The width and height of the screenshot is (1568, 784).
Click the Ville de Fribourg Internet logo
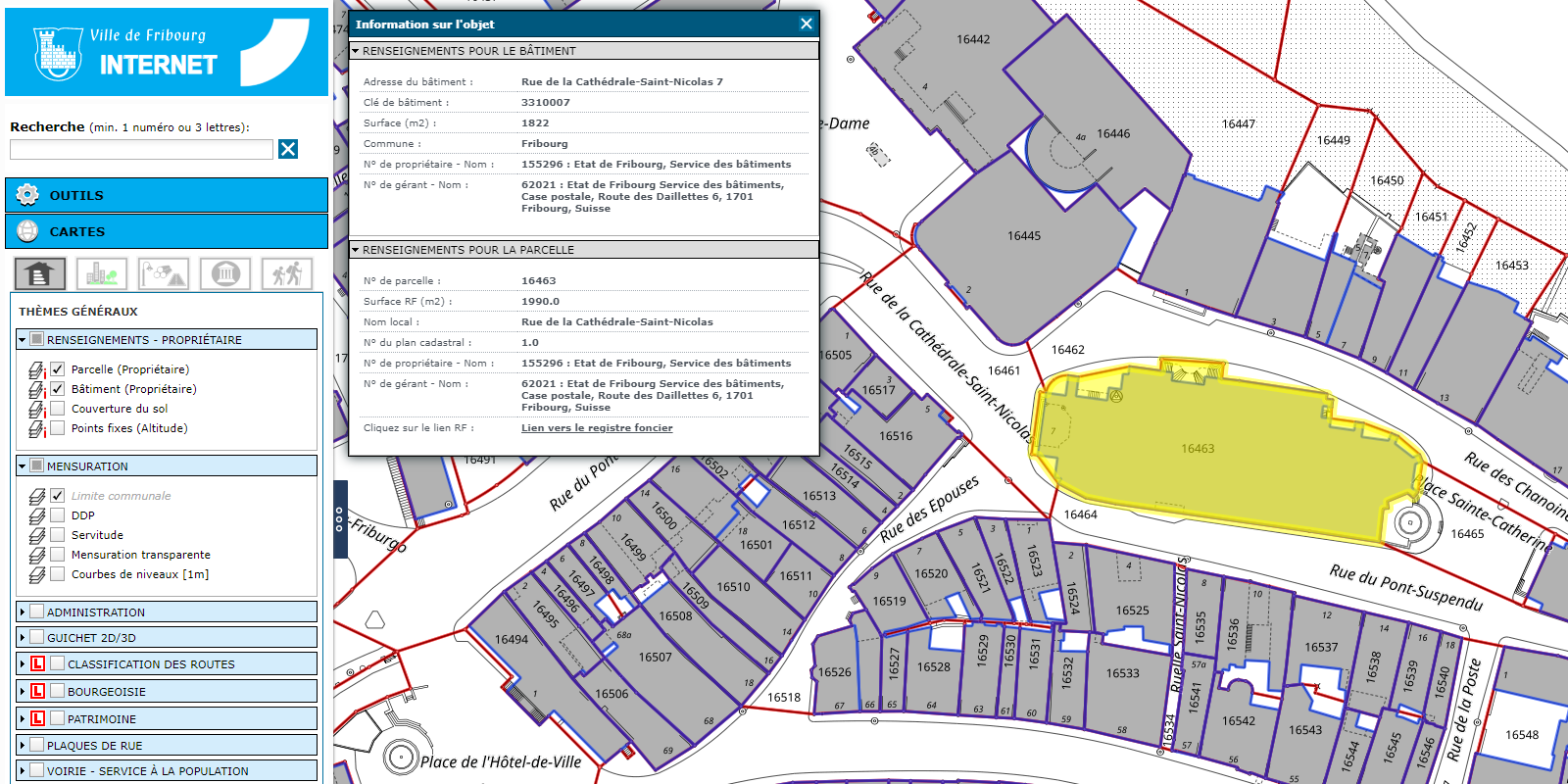[167, 52]
